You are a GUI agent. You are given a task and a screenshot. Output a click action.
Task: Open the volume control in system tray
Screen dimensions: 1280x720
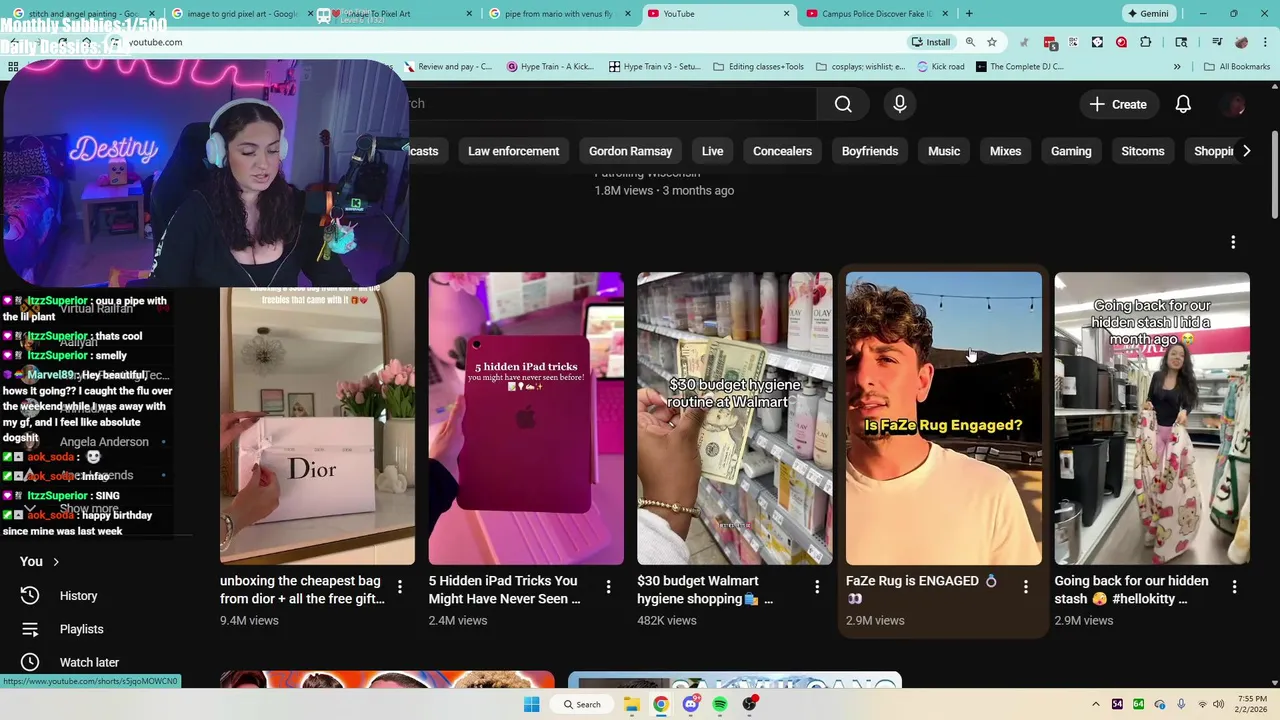tap(1219, 704)
